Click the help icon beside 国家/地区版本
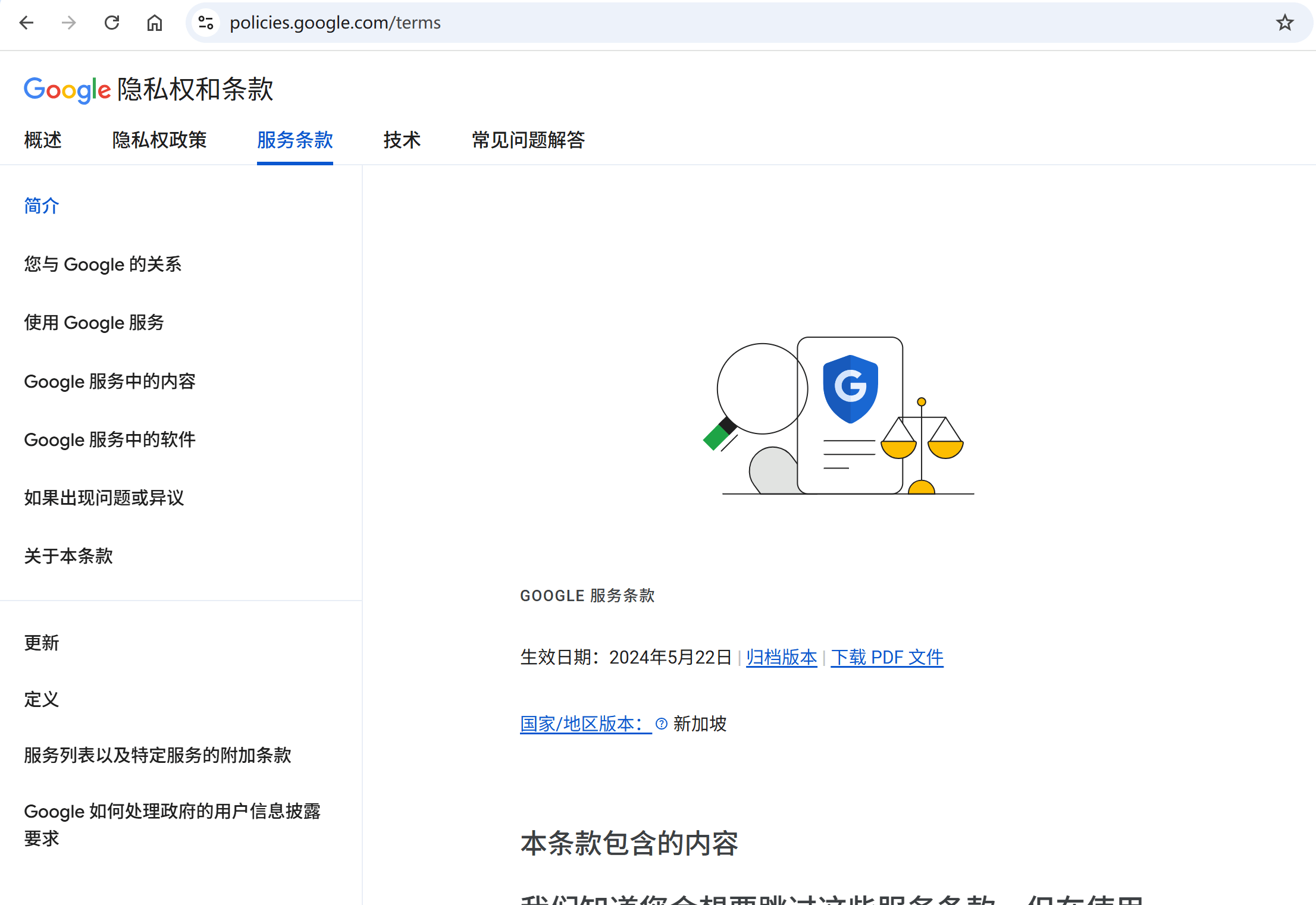The width and height of the screenshot is (1316, 905). [661, 724]
